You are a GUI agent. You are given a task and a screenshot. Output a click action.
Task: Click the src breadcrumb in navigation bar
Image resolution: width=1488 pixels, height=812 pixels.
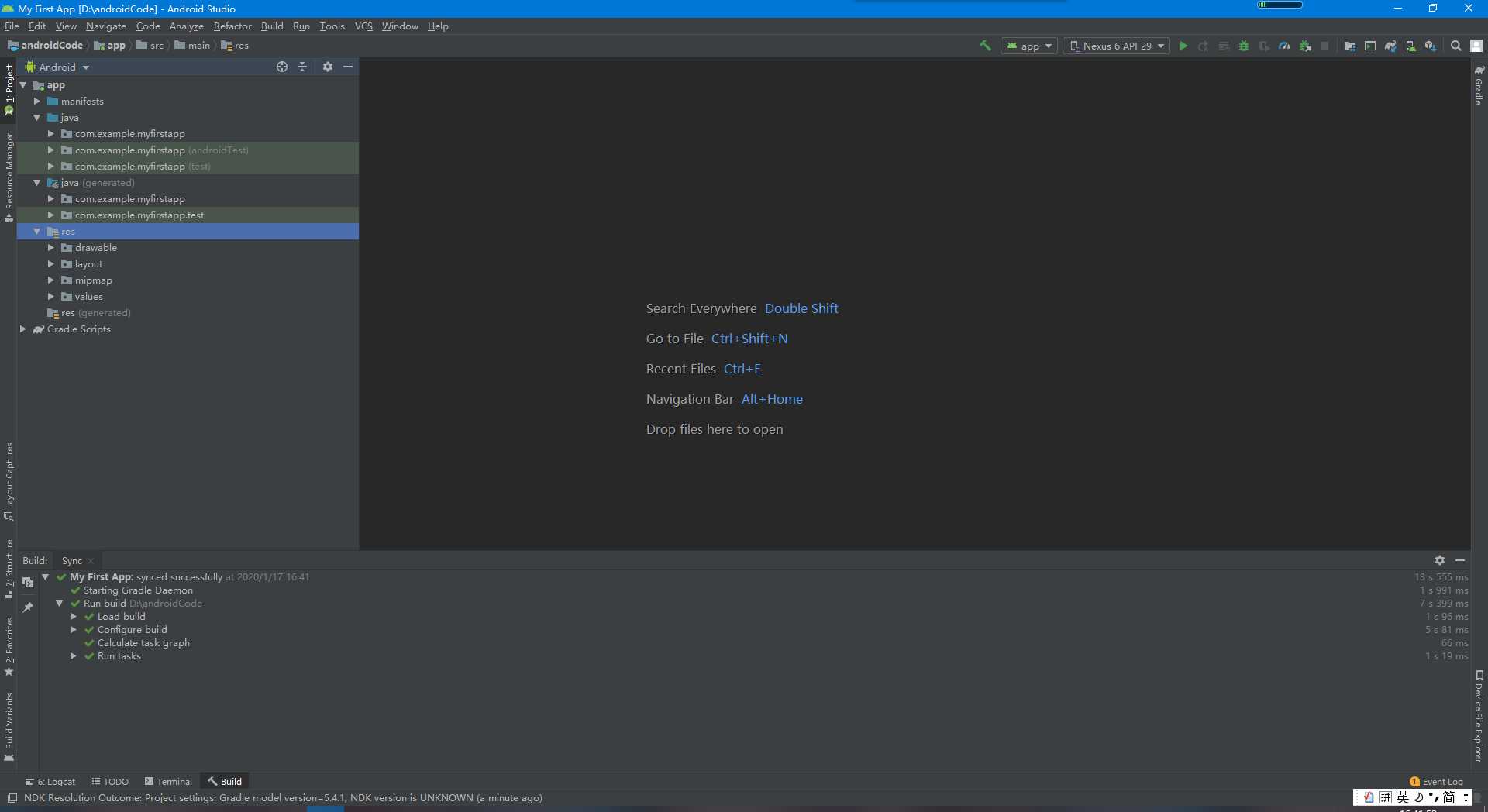[150, 46]
